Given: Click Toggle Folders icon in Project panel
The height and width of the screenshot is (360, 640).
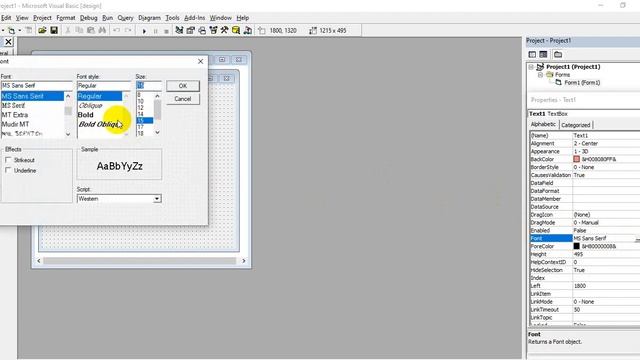Looking at the screenshot, I should (x=558, y=54).
